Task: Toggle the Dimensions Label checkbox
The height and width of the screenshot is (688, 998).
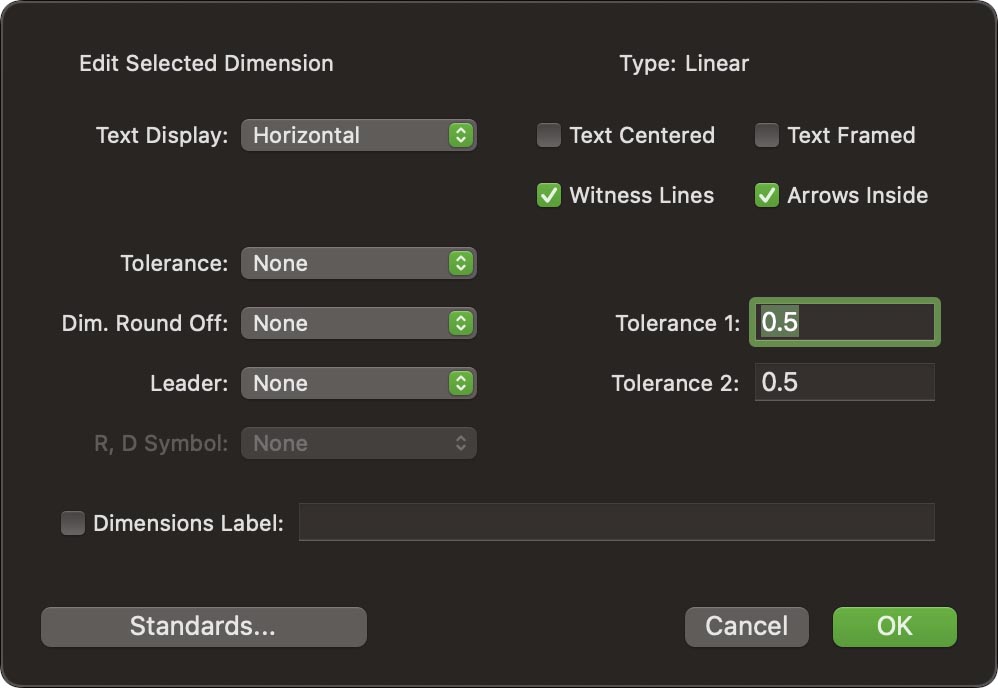Action: 73,523
